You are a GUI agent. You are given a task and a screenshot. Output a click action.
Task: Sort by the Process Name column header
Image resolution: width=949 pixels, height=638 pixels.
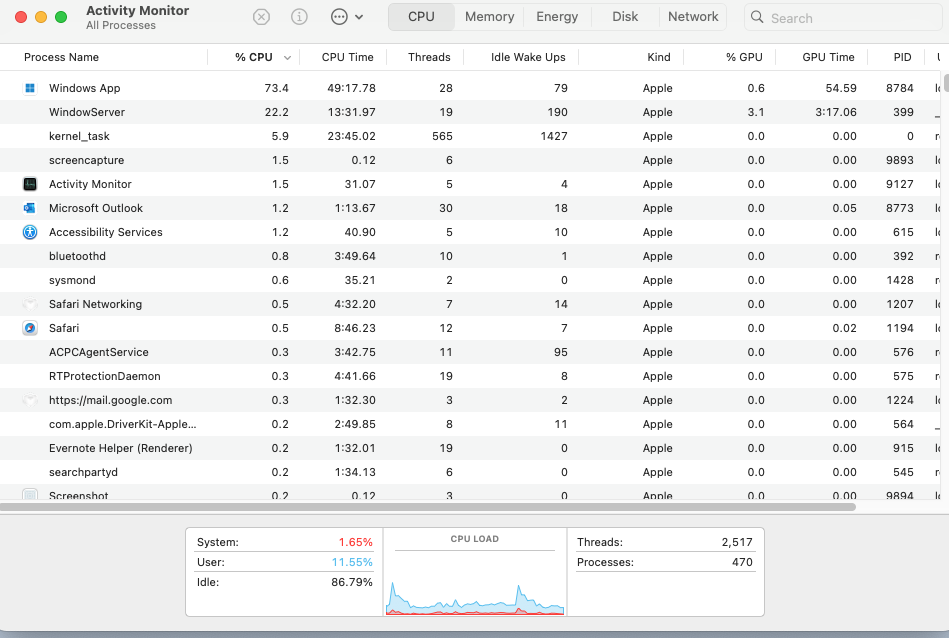click(x=61, y=57)
